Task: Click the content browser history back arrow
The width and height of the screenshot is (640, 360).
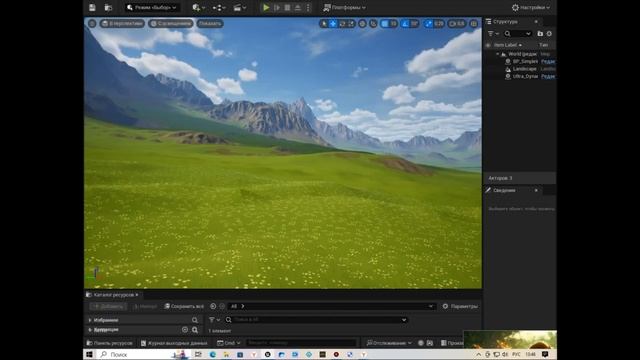Action: (213, 306)
